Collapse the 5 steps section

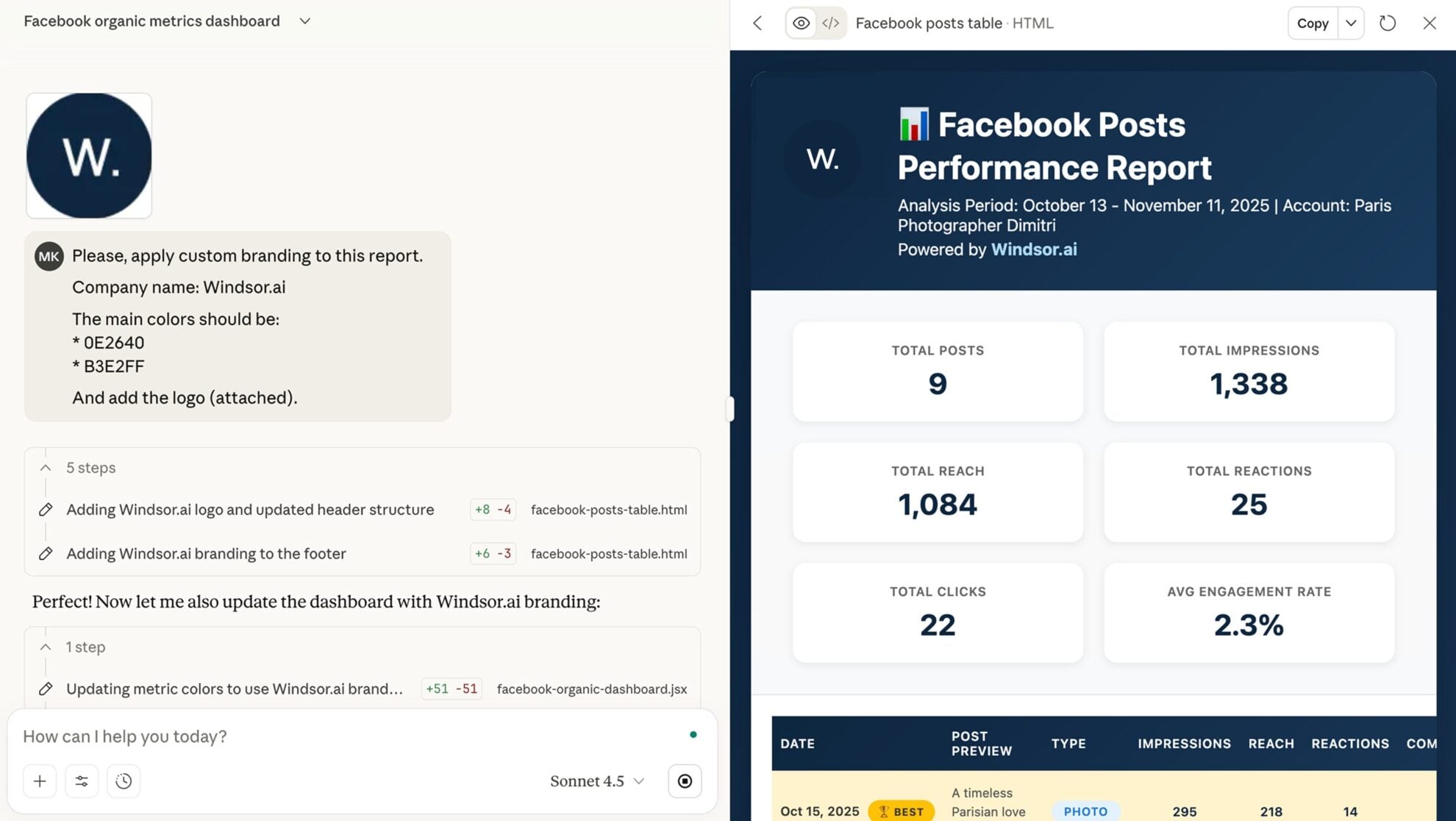[46, 468]
